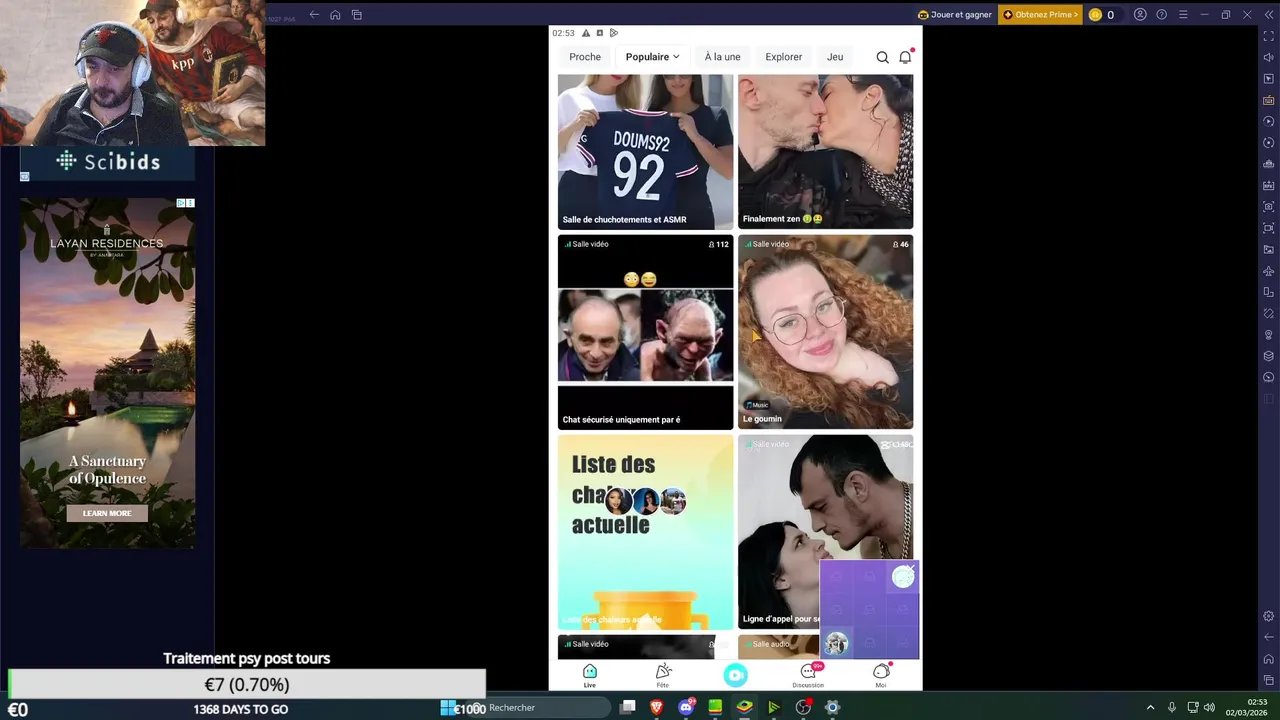Expand the Populaire dropdown

pyautogui.click(x=652, y=57)
